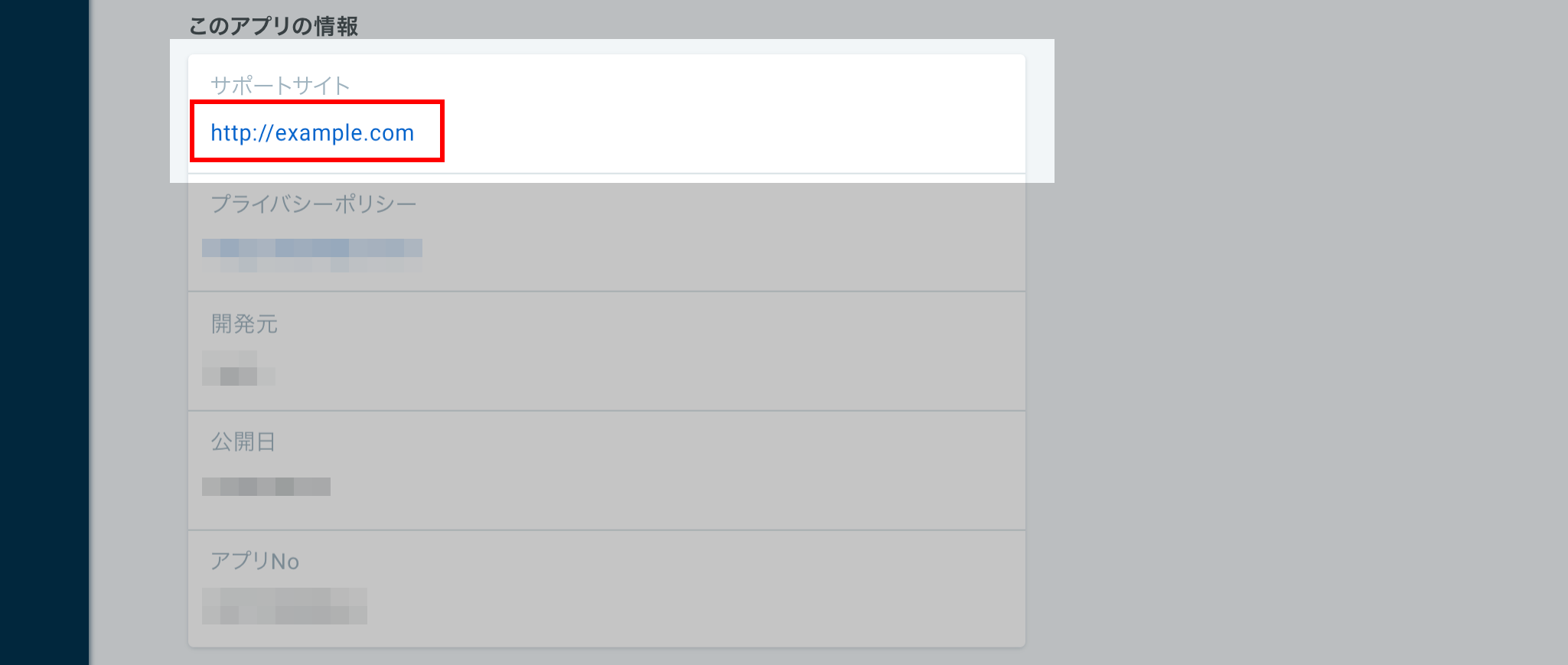The image size is (1568, 665).
Task: Click the 公開日 label
Action: 243,442
